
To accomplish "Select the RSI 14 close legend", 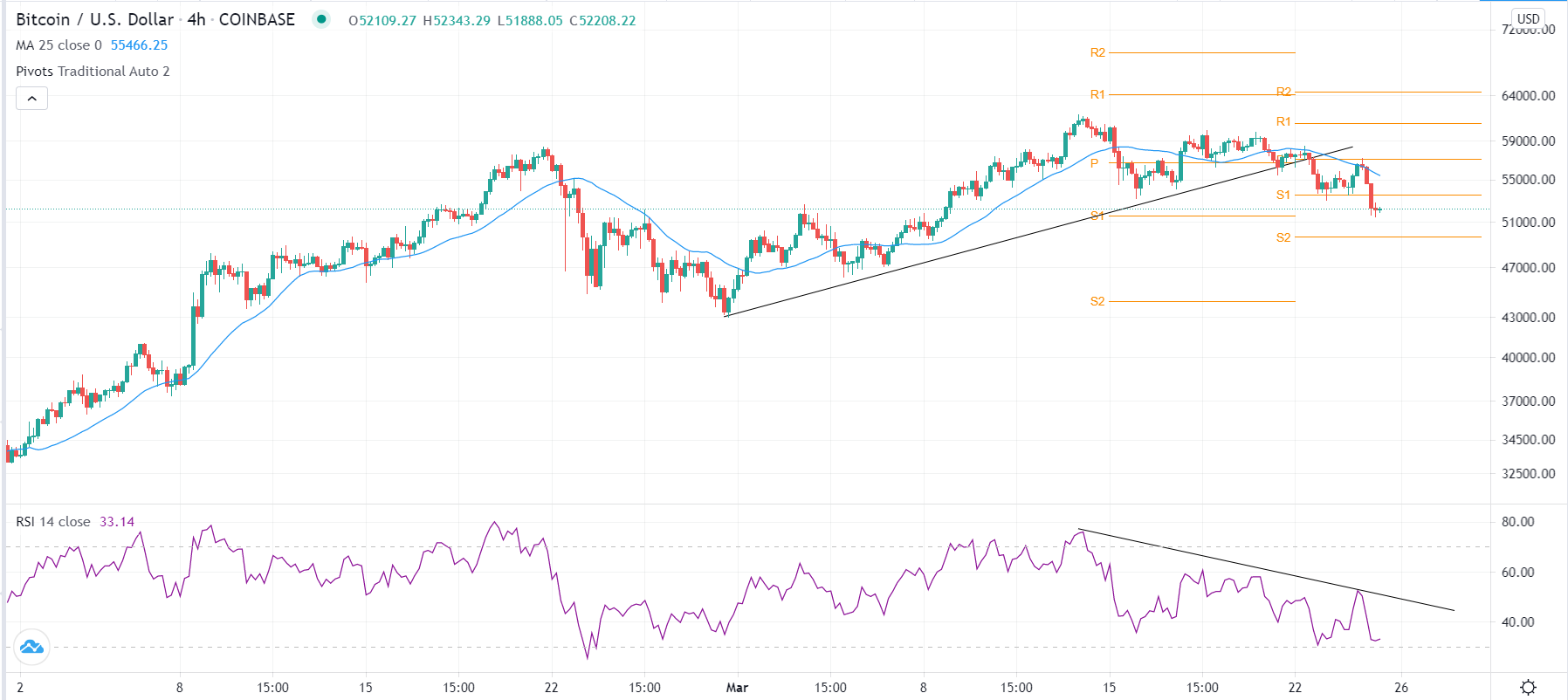I will click(53, 522).
